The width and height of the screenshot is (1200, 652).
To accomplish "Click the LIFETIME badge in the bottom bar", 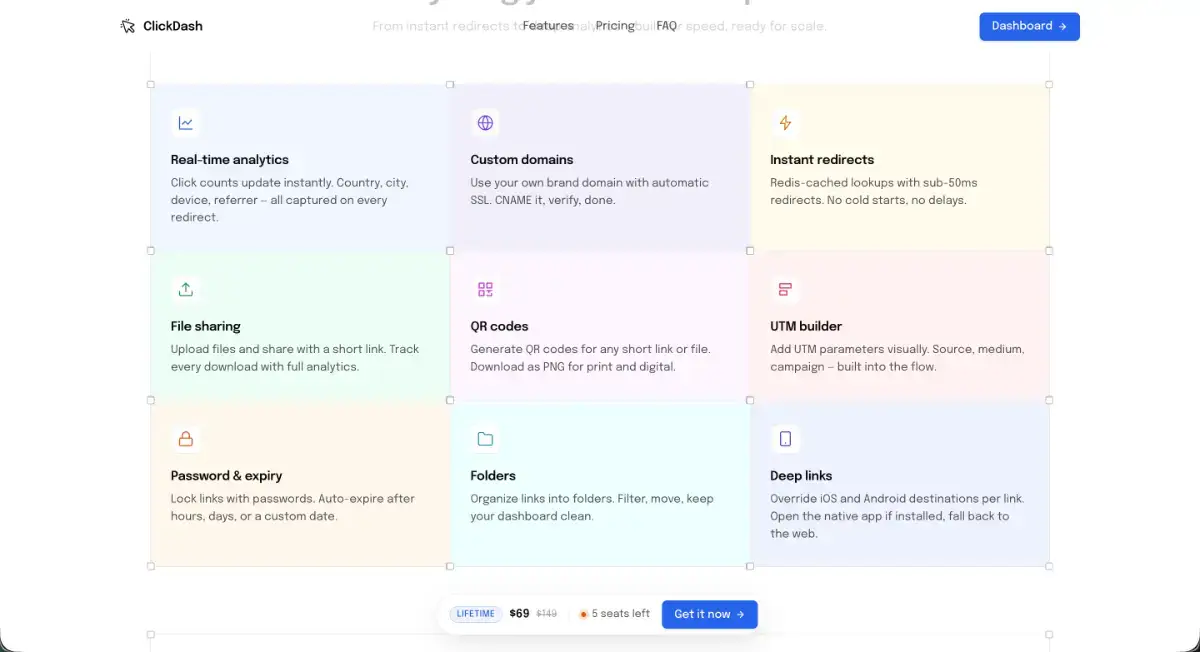I will 476,614.
